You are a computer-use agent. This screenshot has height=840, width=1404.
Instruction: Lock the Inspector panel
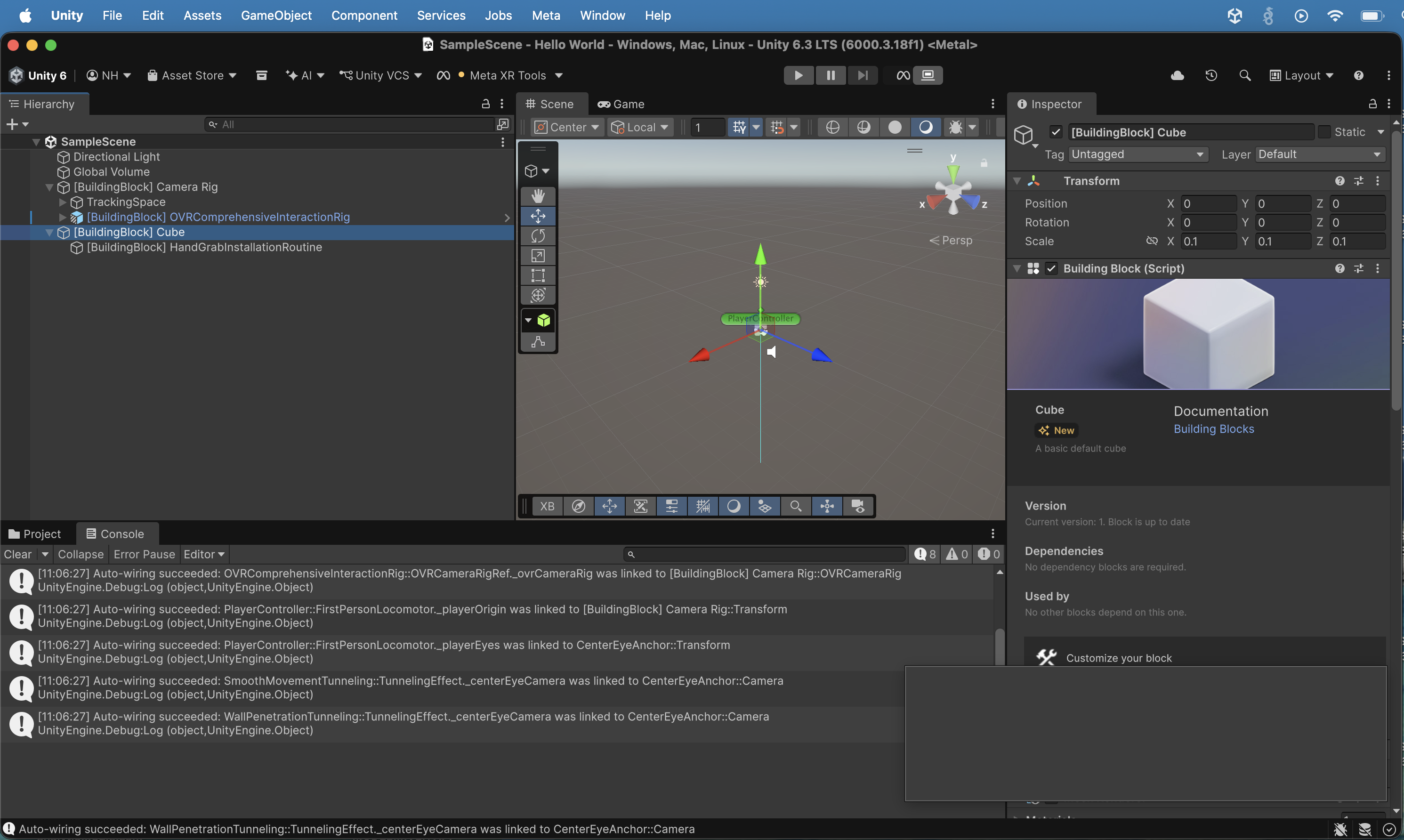1372,104
